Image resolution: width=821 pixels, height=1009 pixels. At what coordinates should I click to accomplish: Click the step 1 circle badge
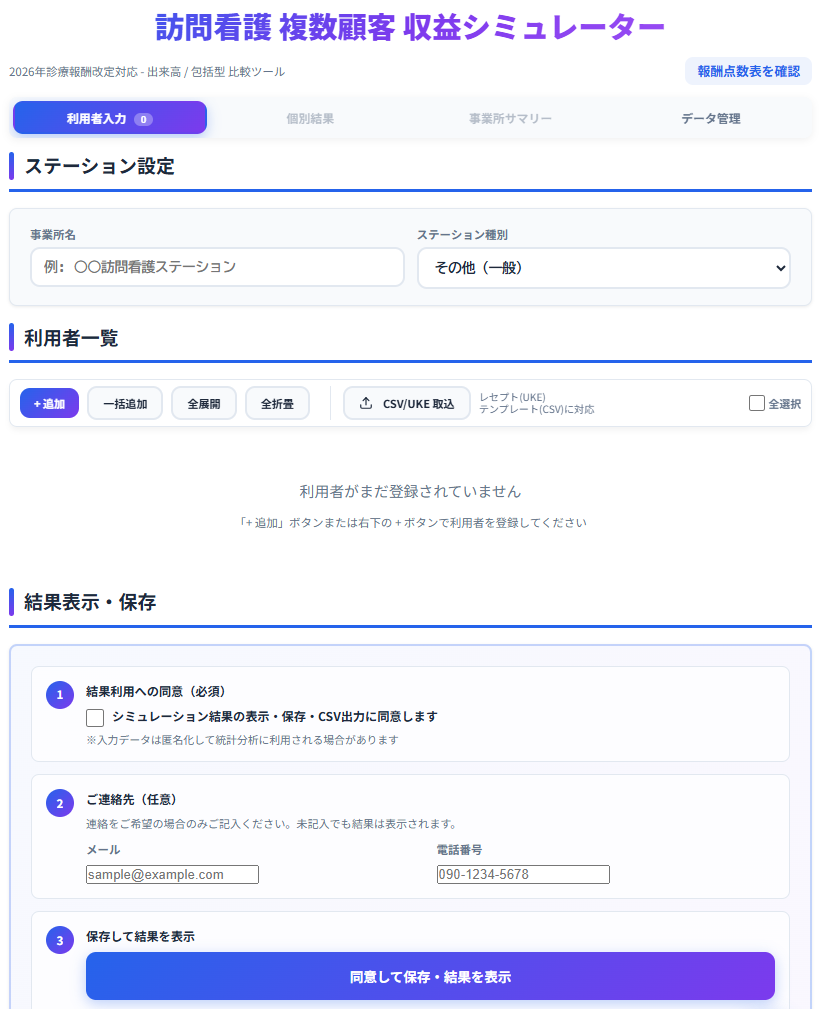[x=60, y=694]
